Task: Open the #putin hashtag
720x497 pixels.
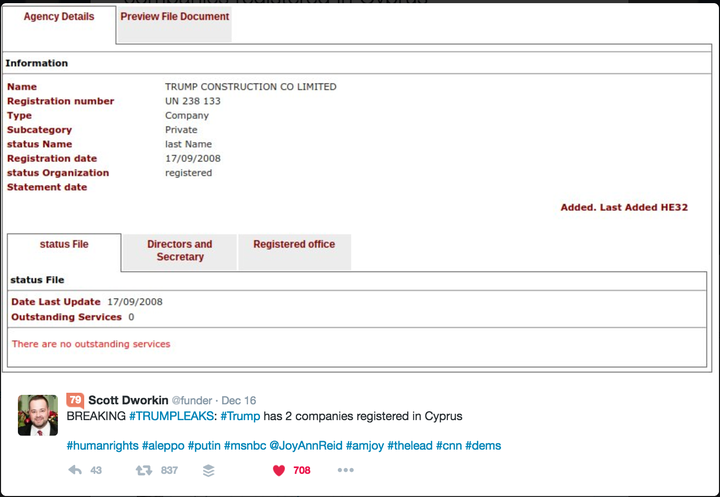Action: [204, 446]
